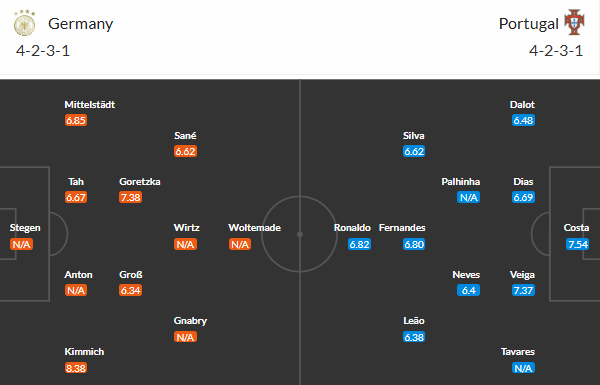Click the Germany team crest icon
This screenshot has height=385, width=600.
(x=24, y=23)
